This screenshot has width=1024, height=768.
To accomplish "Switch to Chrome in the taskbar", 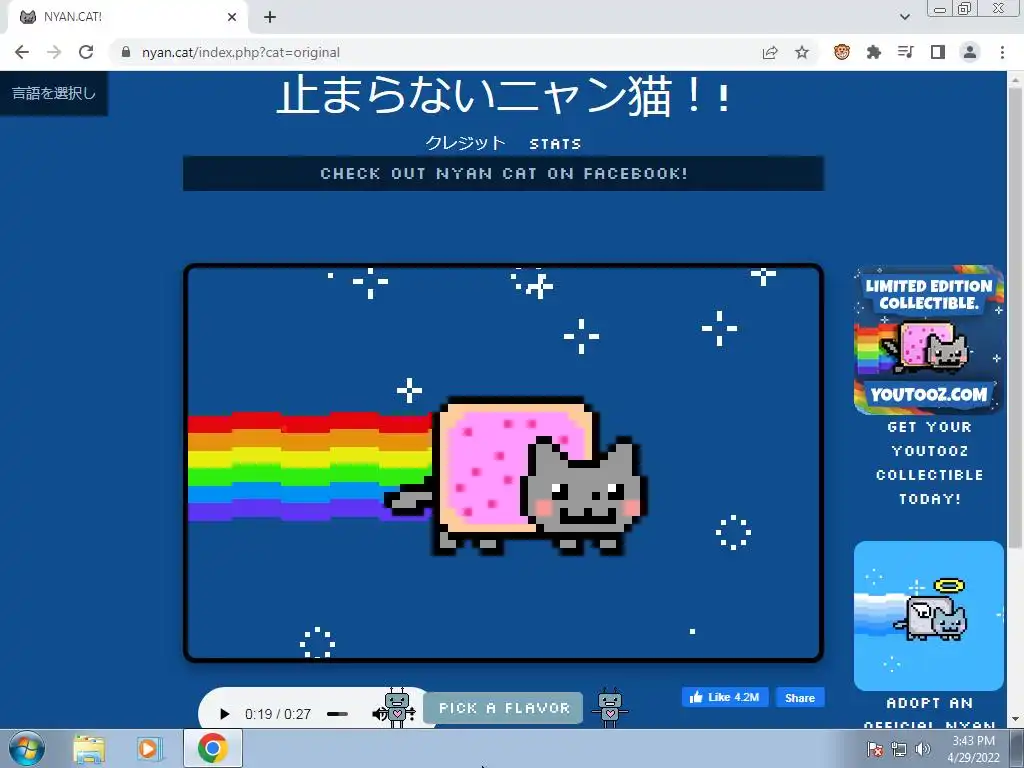I will click(213, 748).
